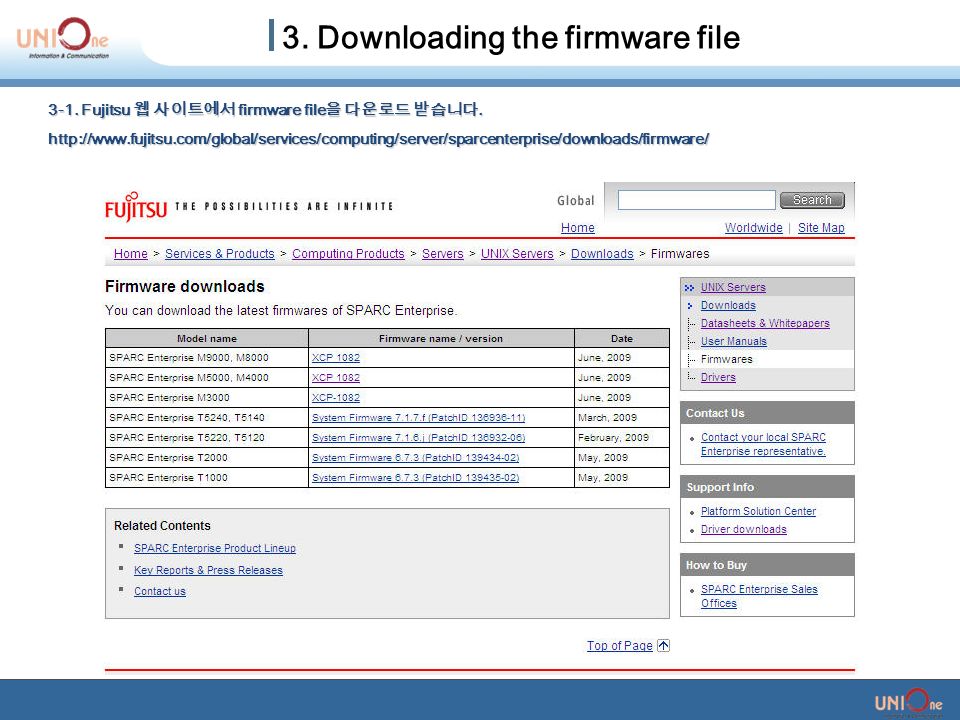Screen dimensions: 960x720
Task: Open Key Reports & Press Releases
Action: coord(208,570)
